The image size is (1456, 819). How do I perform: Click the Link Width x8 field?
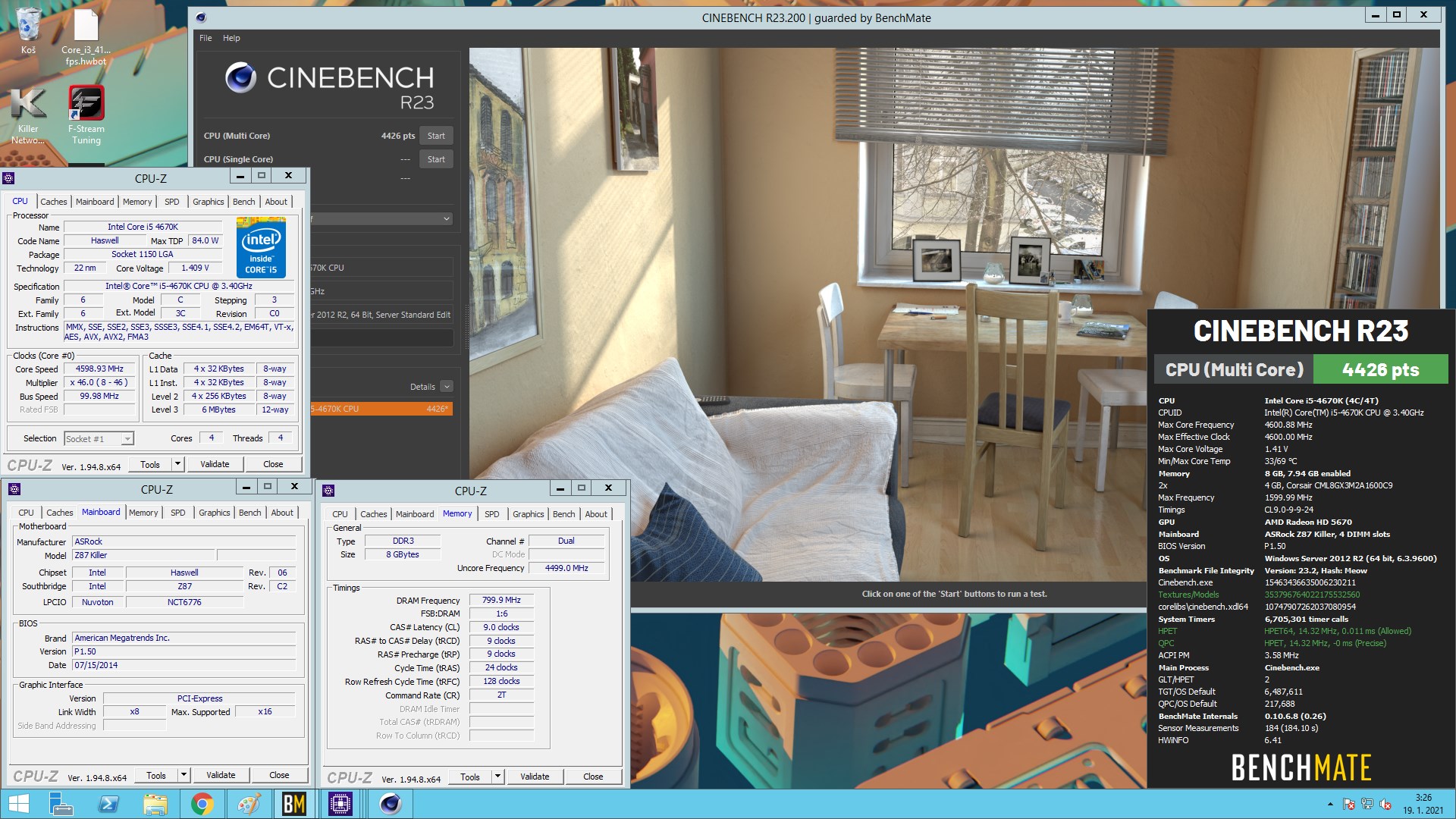point(134,711)
